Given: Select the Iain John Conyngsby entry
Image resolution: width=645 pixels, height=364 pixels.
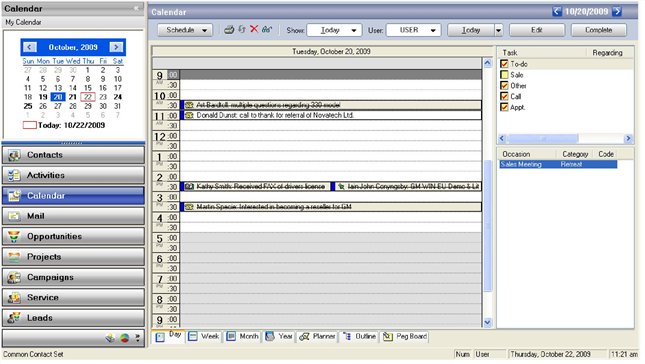Looking at the screenshot, I should (x=406, y=187).
